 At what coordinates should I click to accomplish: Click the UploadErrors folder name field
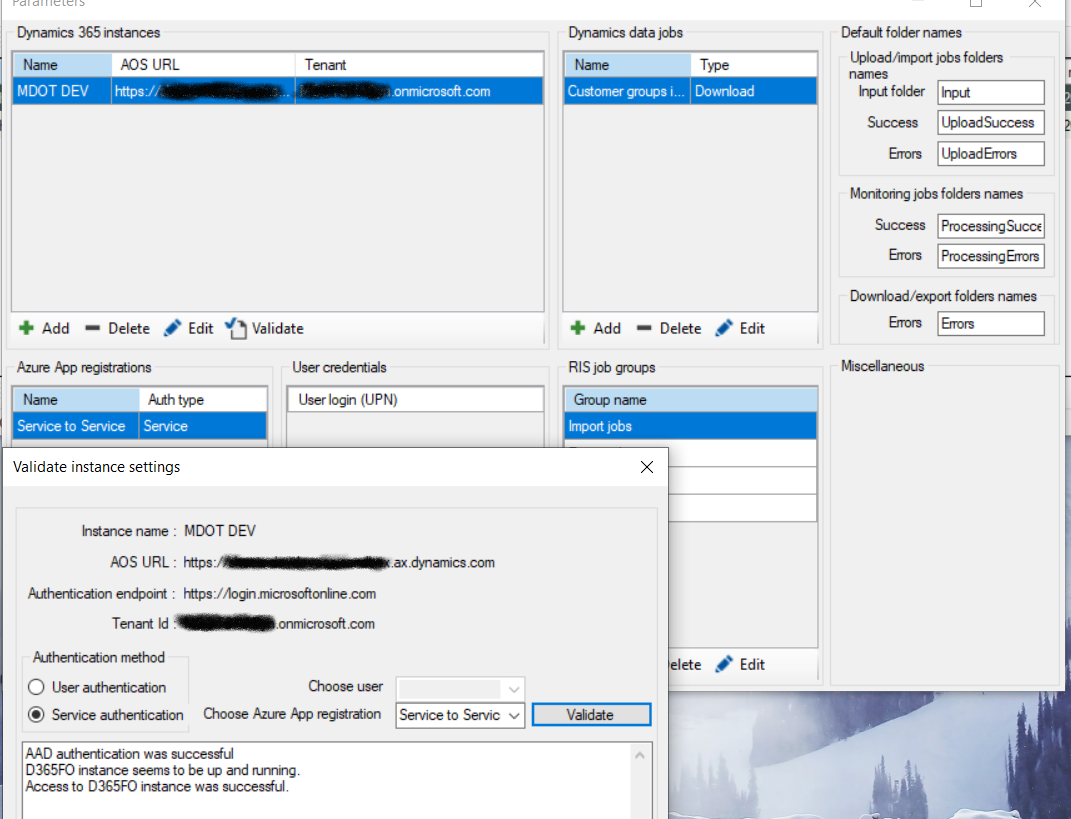[x=990, y=153]
